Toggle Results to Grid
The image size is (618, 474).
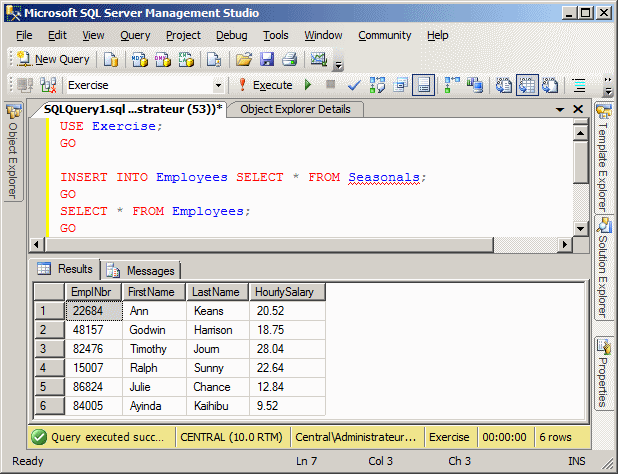point(527,85)
